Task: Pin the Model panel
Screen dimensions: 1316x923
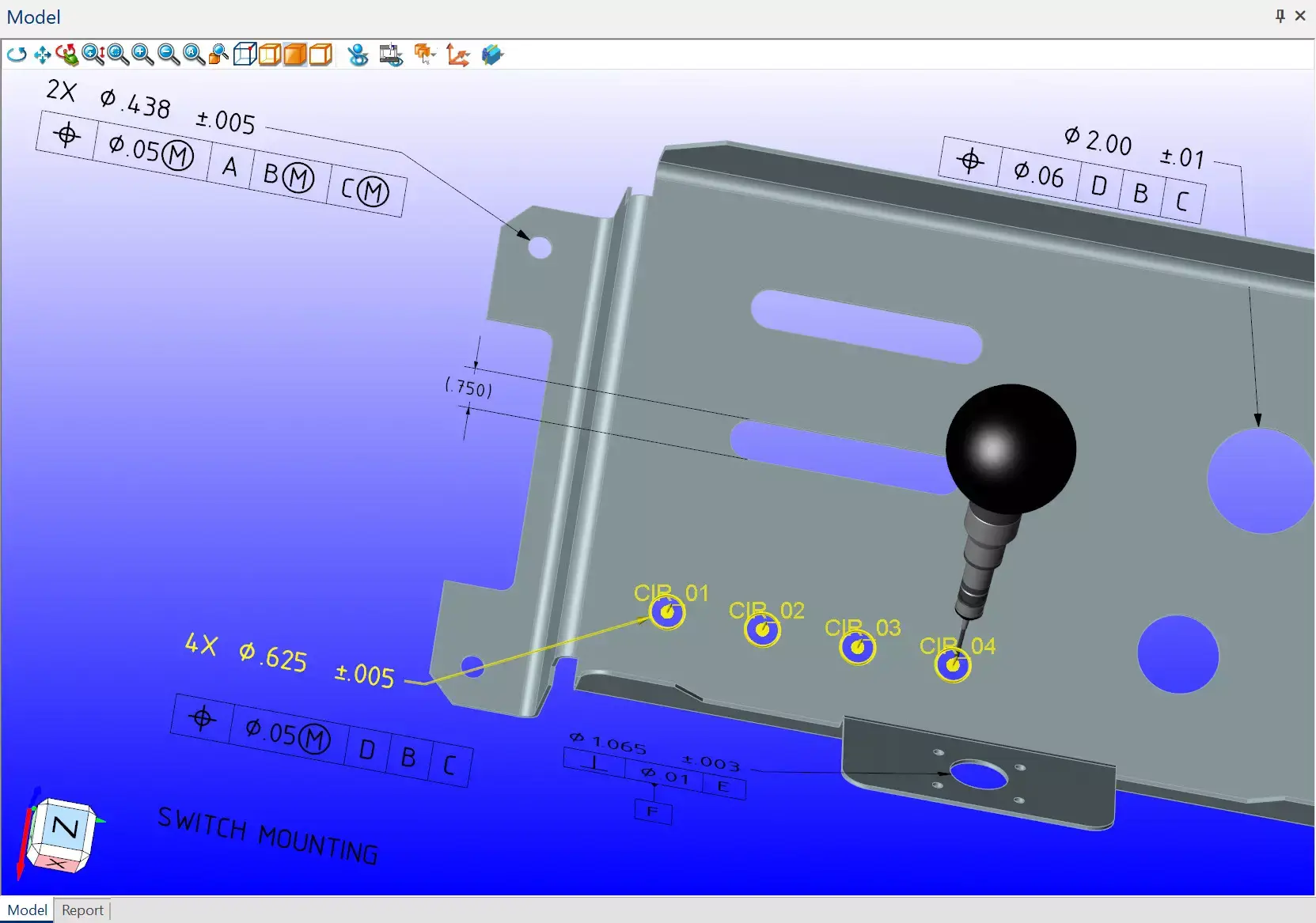Action: pos(1280,17)
